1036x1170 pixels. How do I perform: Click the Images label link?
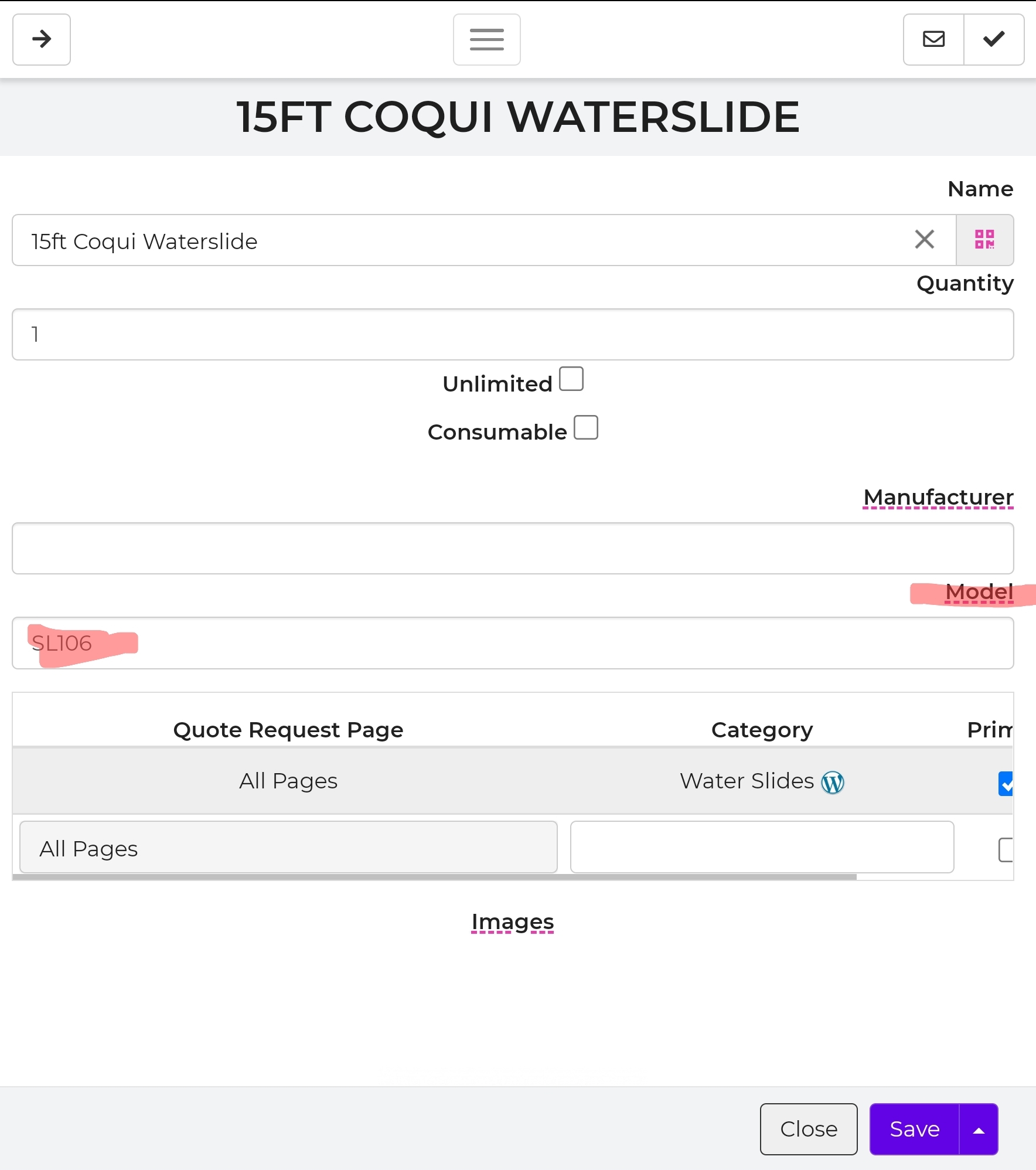(513, 922)
